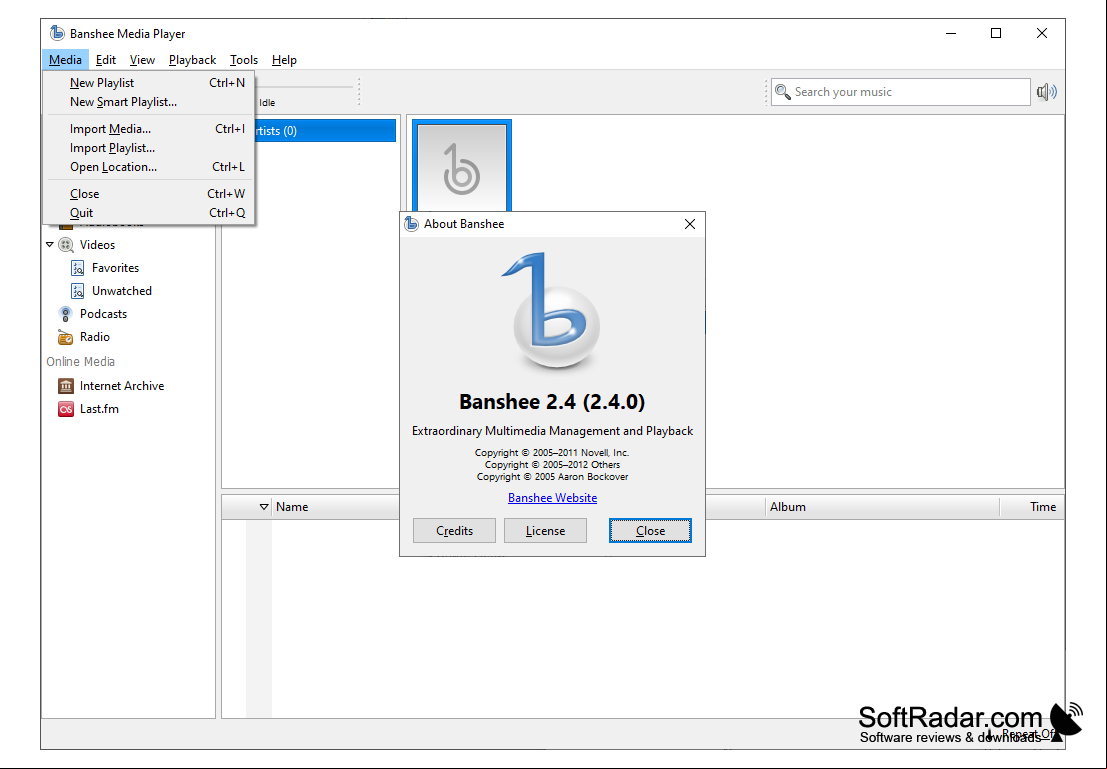Open Radio in the sidebar
The height and width of the screenshot is (769, 1107).
point(95,337)
